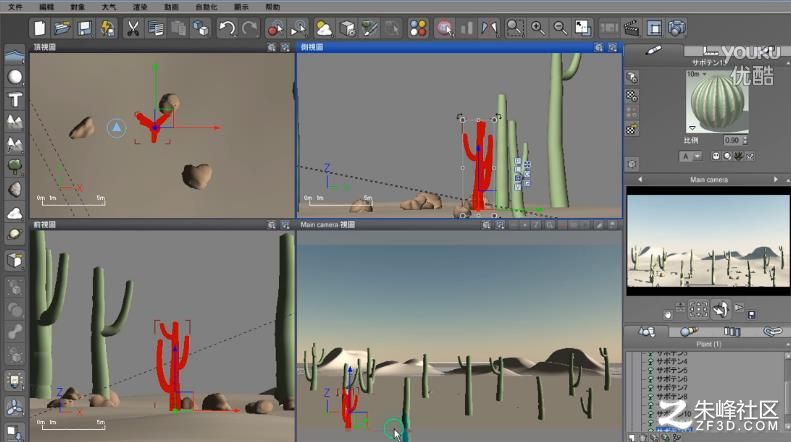The width and height of the screenshot is (791, 442).
Task: Toggle maximize icon in side view header
Action: click(612, 47)
